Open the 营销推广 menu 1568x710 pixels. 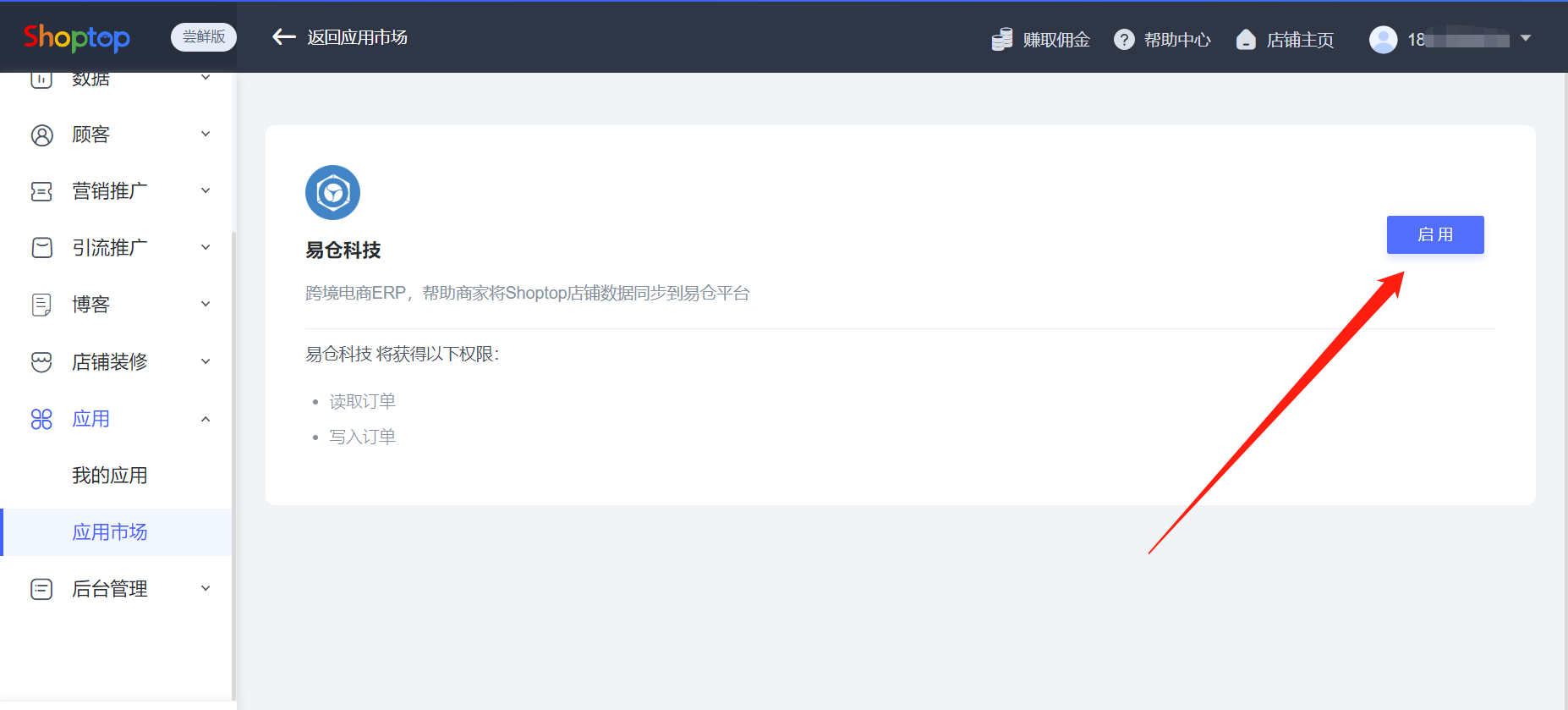[x=110, y=191]
